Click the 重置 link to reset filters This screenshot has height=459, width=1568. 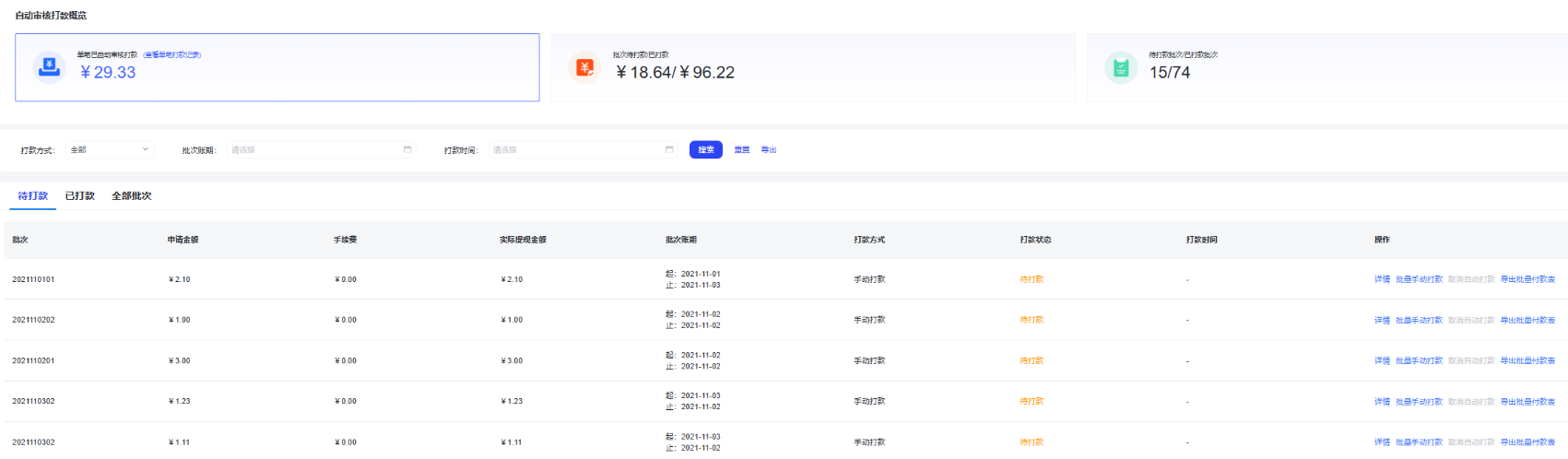point(742,149)
